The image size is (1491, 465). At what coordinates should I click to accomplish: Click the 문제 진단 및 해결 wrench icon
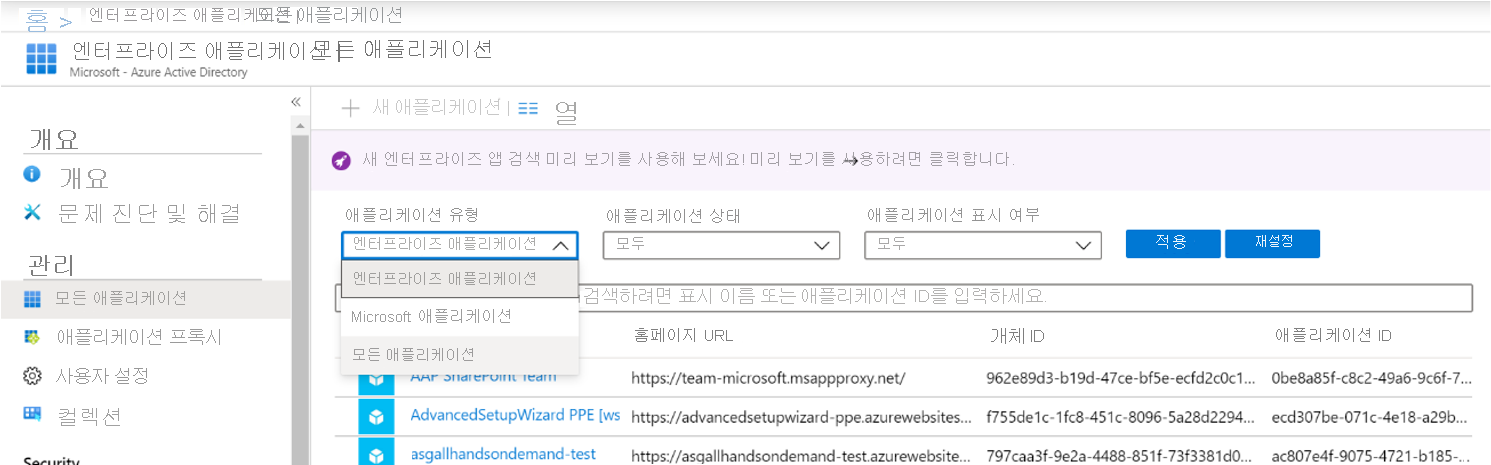click(x=33, y=212)
